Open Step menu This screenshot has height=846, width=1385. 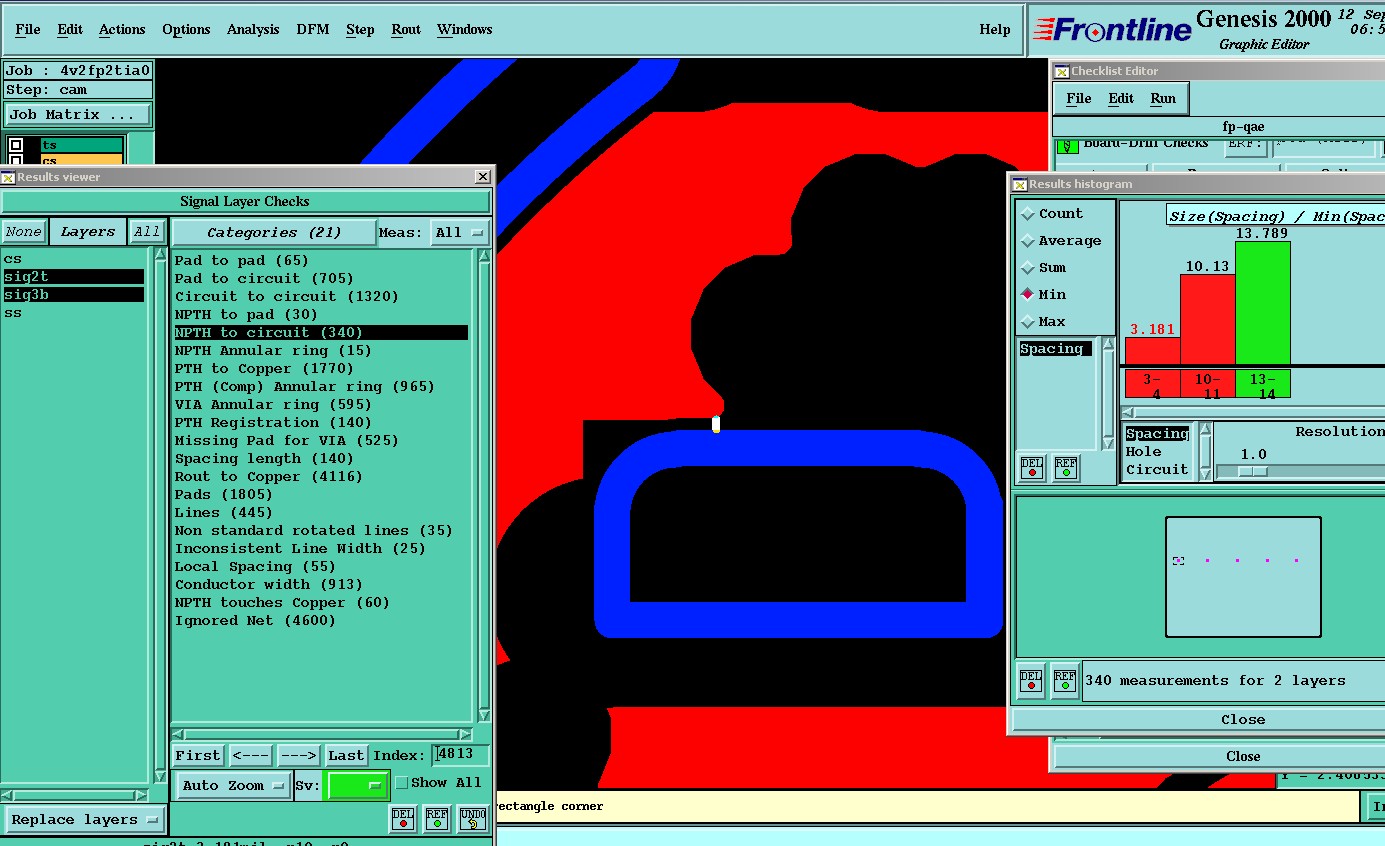(360, 29)
